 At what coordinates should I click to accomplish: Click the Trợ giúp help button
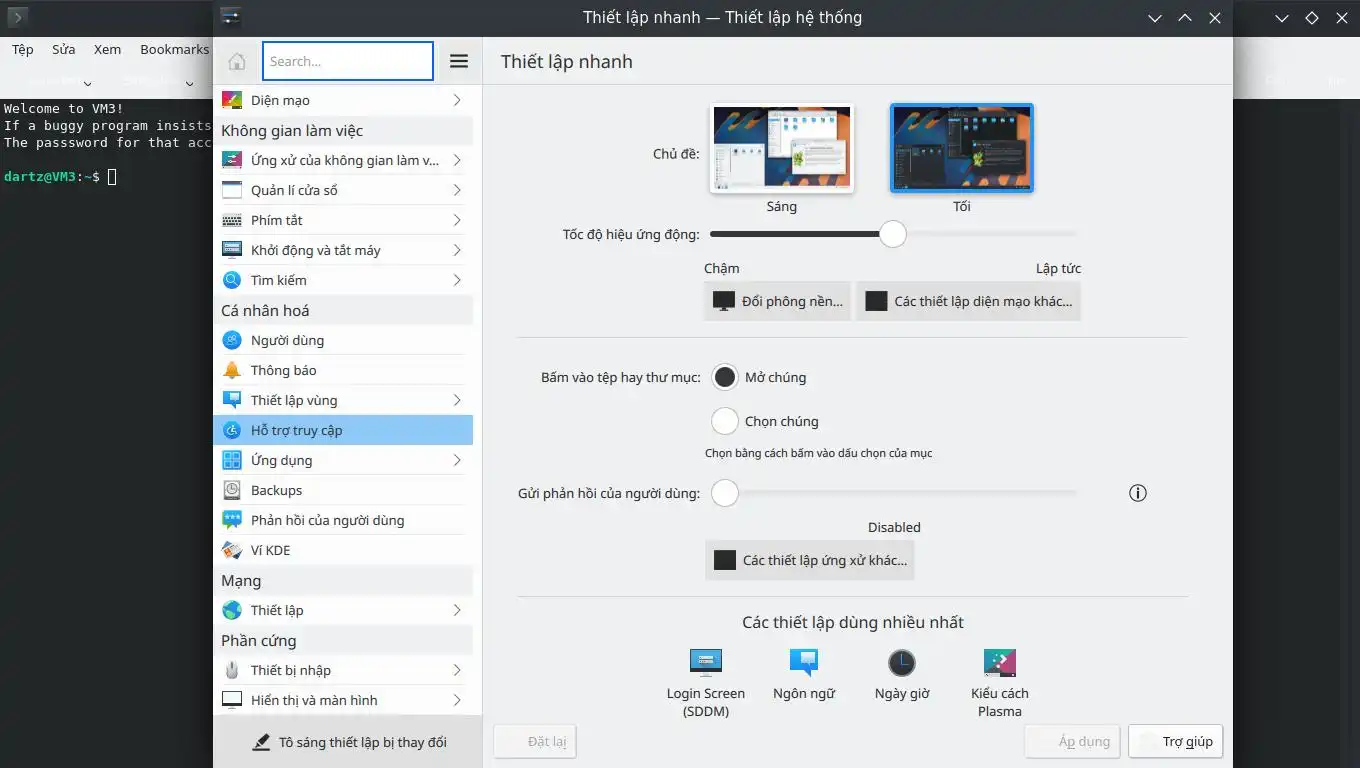point(1176,741)
